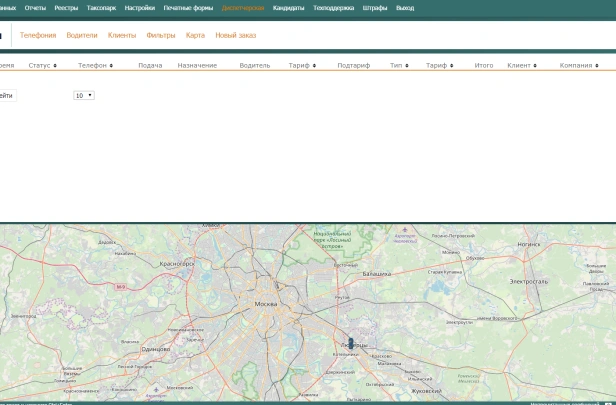Image resolution: width=616 pixels, height=405 pixels.
Task: Create a Новый заказ
Action: tap(235, 35)
